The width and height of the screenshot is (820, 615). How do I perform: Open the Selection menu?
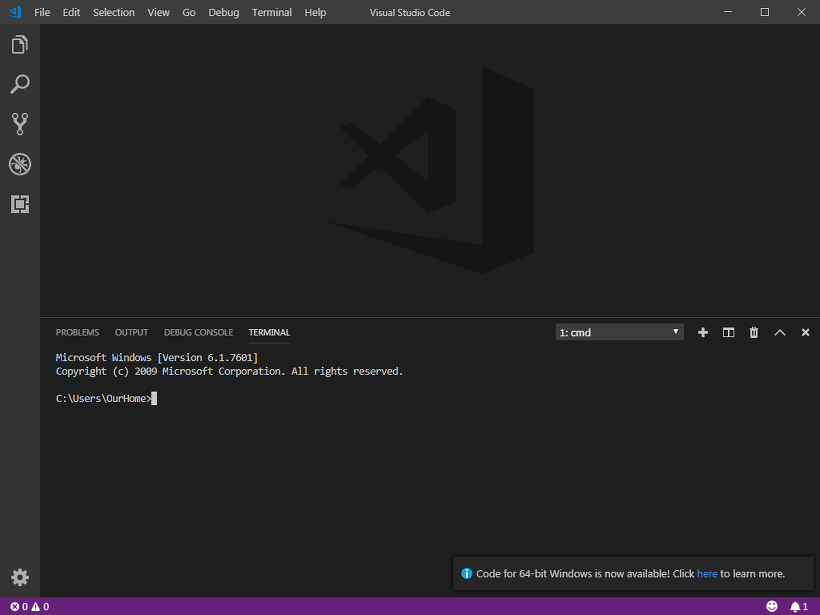coord(113,12)
